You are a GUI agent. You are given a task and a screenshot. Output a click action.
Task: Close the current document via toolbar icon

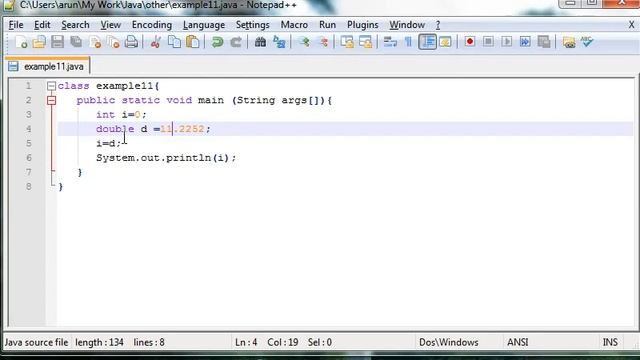95,42
